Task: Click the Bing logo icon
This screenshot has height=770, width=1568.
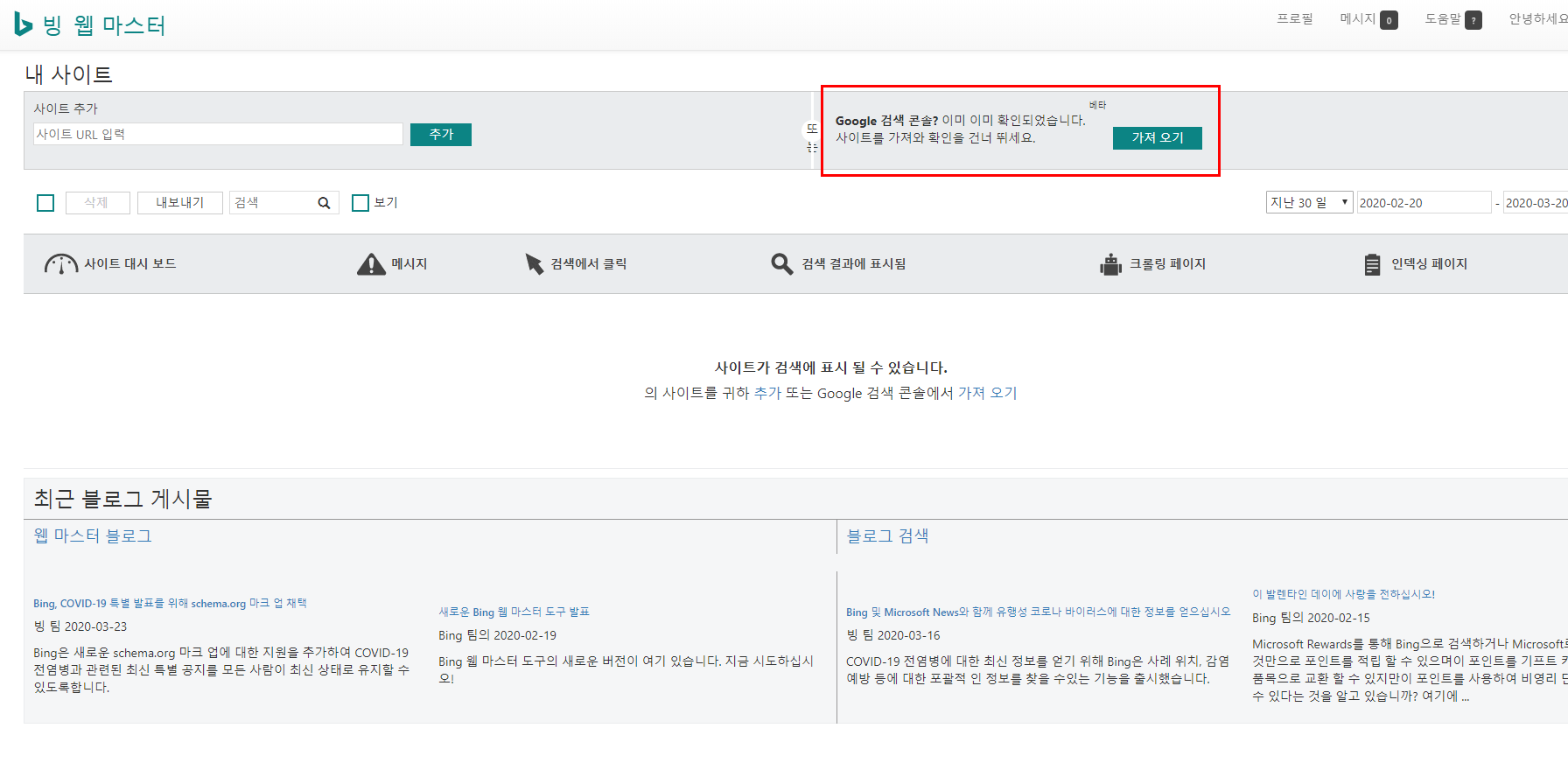Action: [23, 24]
